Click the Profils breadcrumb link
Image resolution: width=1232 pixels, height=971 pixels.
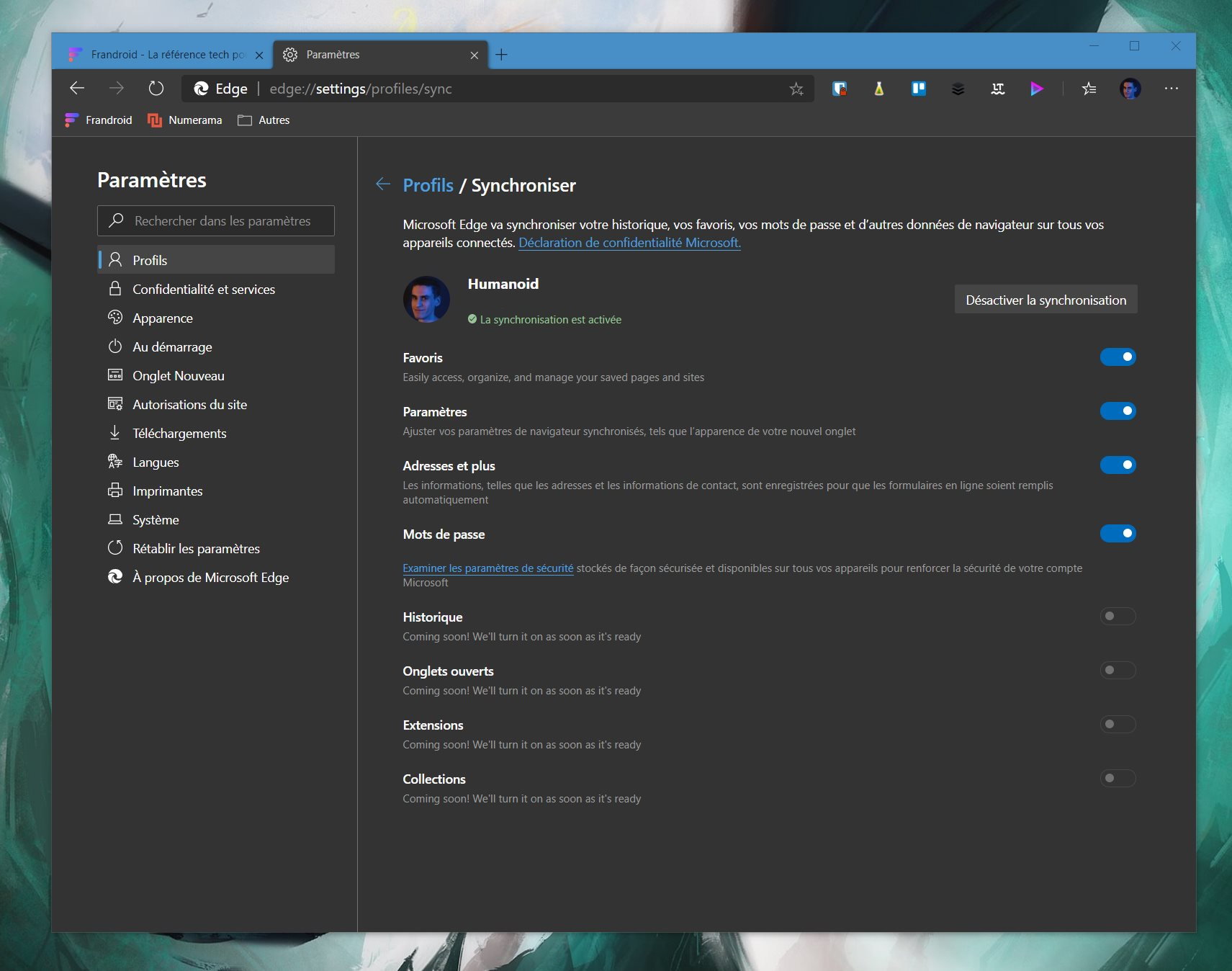click(428, 185)
